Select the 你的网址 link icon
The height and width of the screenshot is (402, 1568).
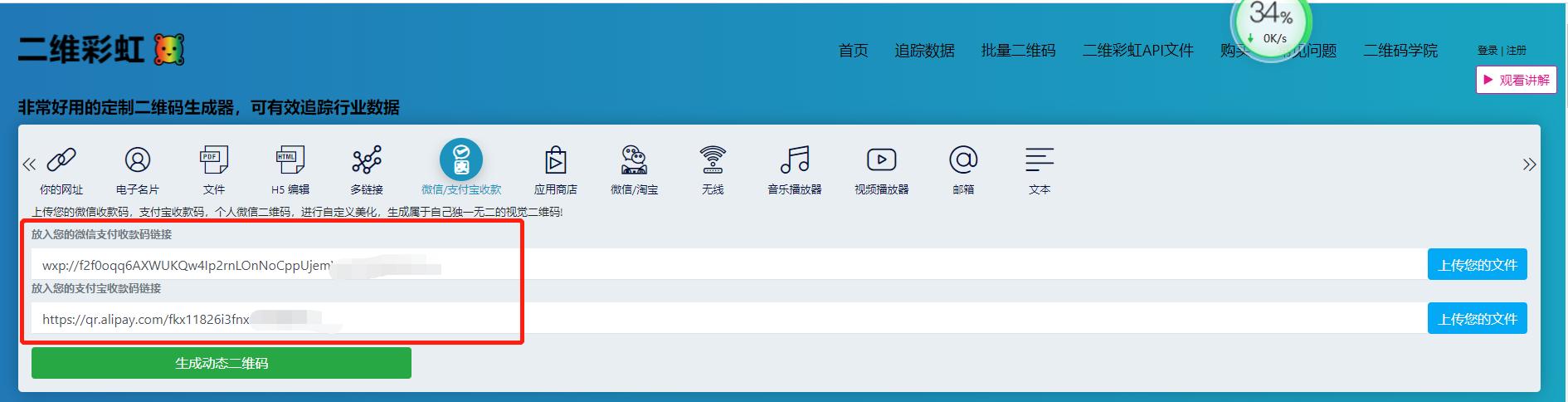pos(61,160)
